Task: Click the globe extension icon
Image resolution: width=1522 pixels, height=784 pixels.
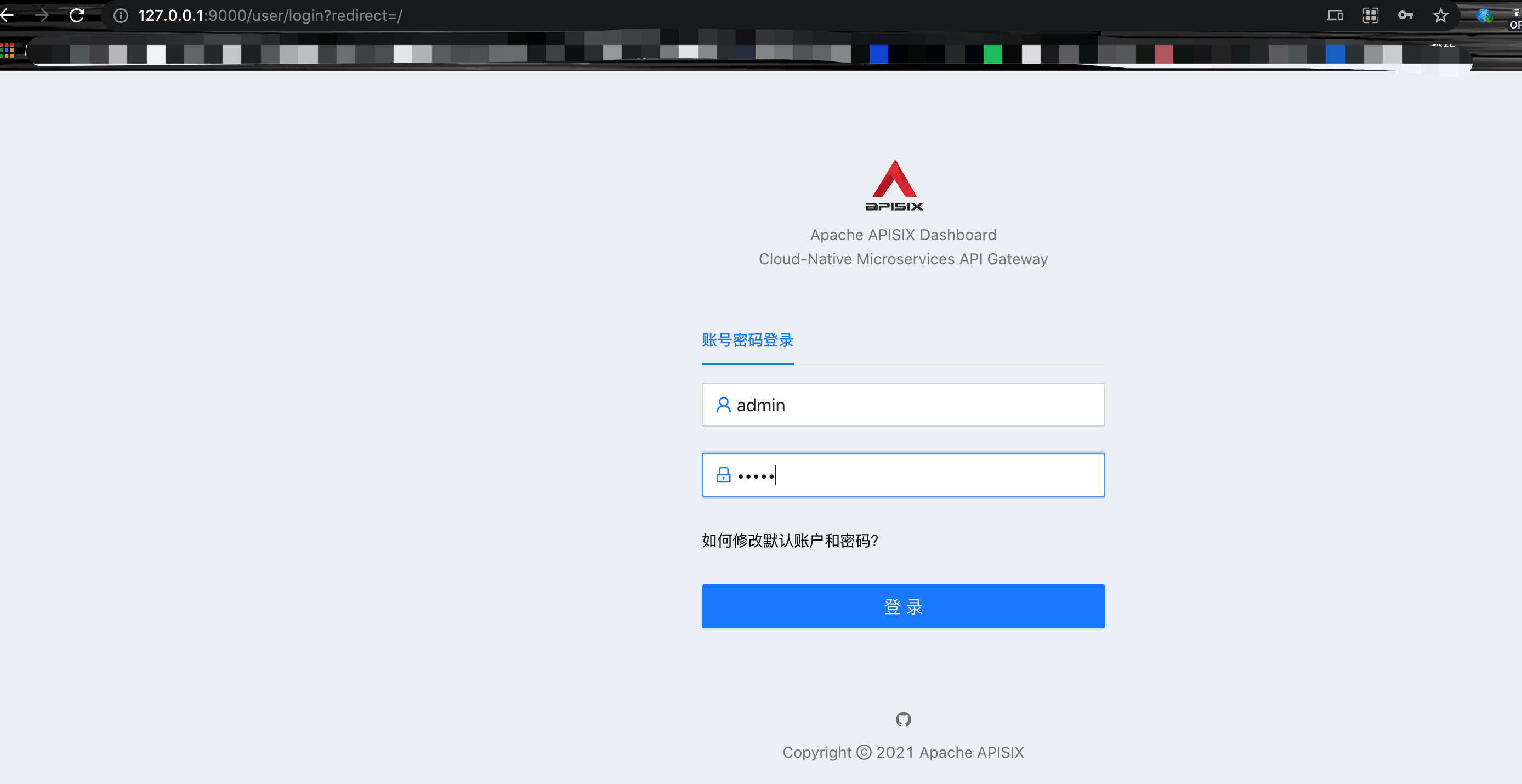Action: coord(1484,15)
